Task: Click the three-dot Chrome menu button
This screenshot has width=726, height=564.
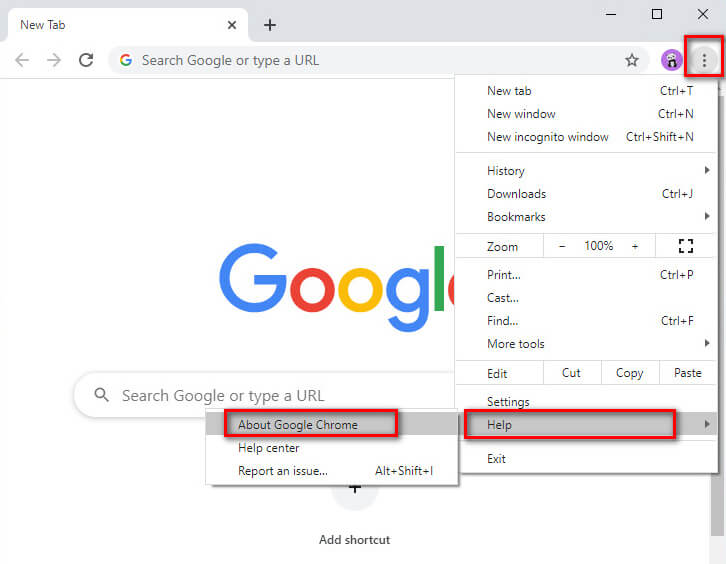Action: (x=704, y=60)
